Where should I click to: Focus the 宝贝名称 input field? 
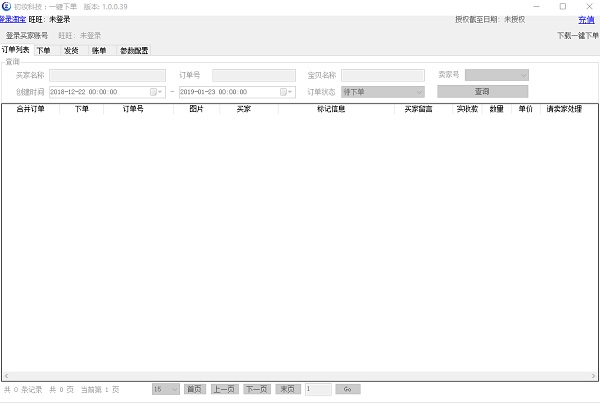pyautogui.click(x=383, y=75)
